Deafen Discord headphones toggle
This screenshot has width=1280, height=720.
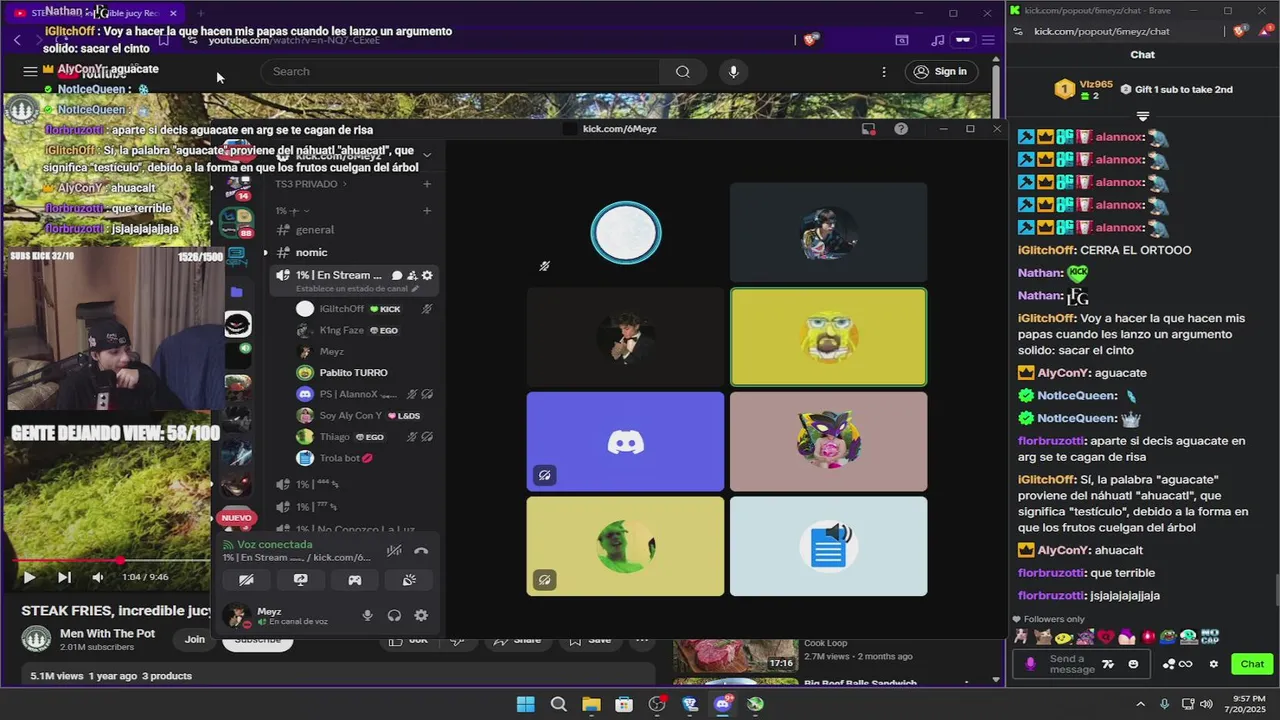pyautogui.click(x=394, y=616)
